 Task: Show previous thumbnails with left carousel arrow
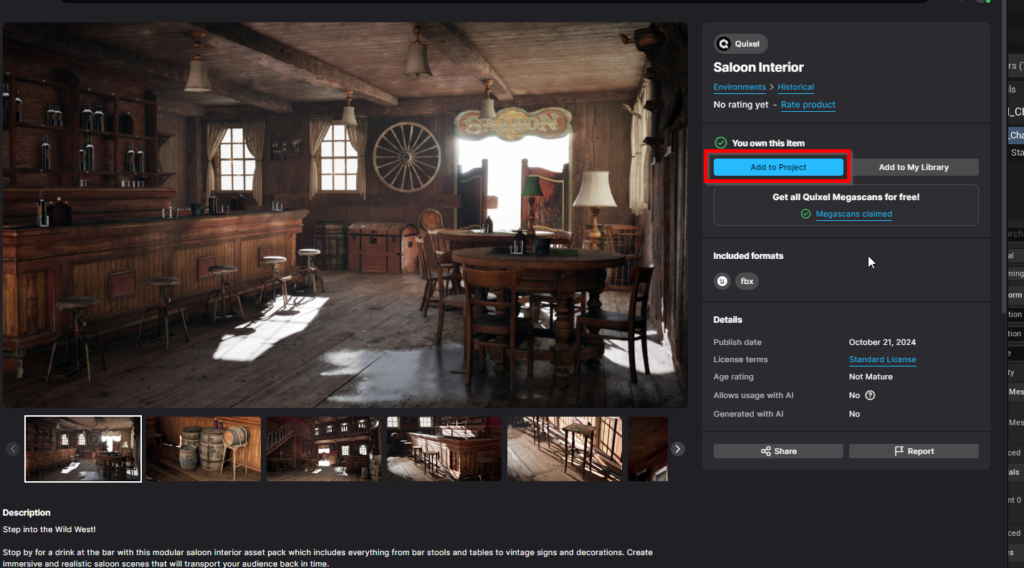[x=13, y=449]
